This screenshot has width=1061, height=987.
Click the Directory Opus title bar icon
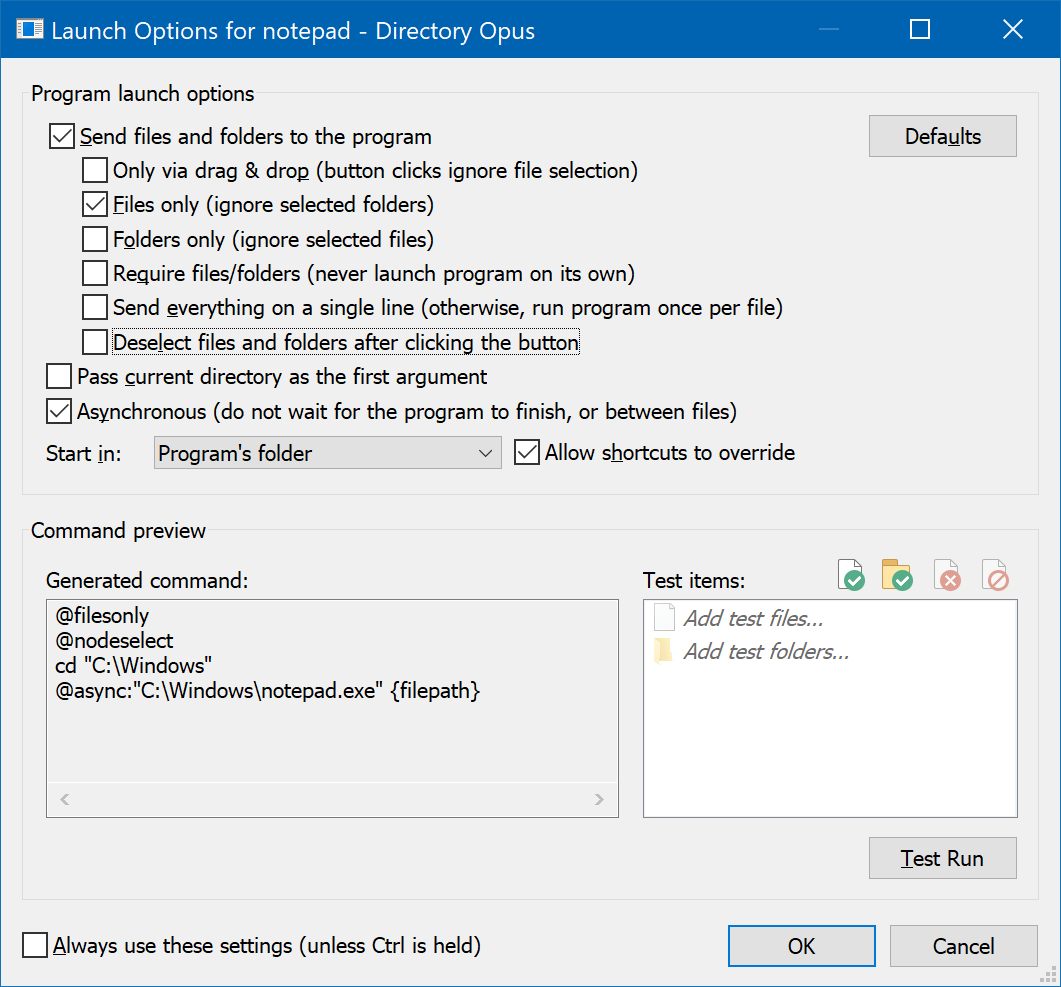pos(29,29)
